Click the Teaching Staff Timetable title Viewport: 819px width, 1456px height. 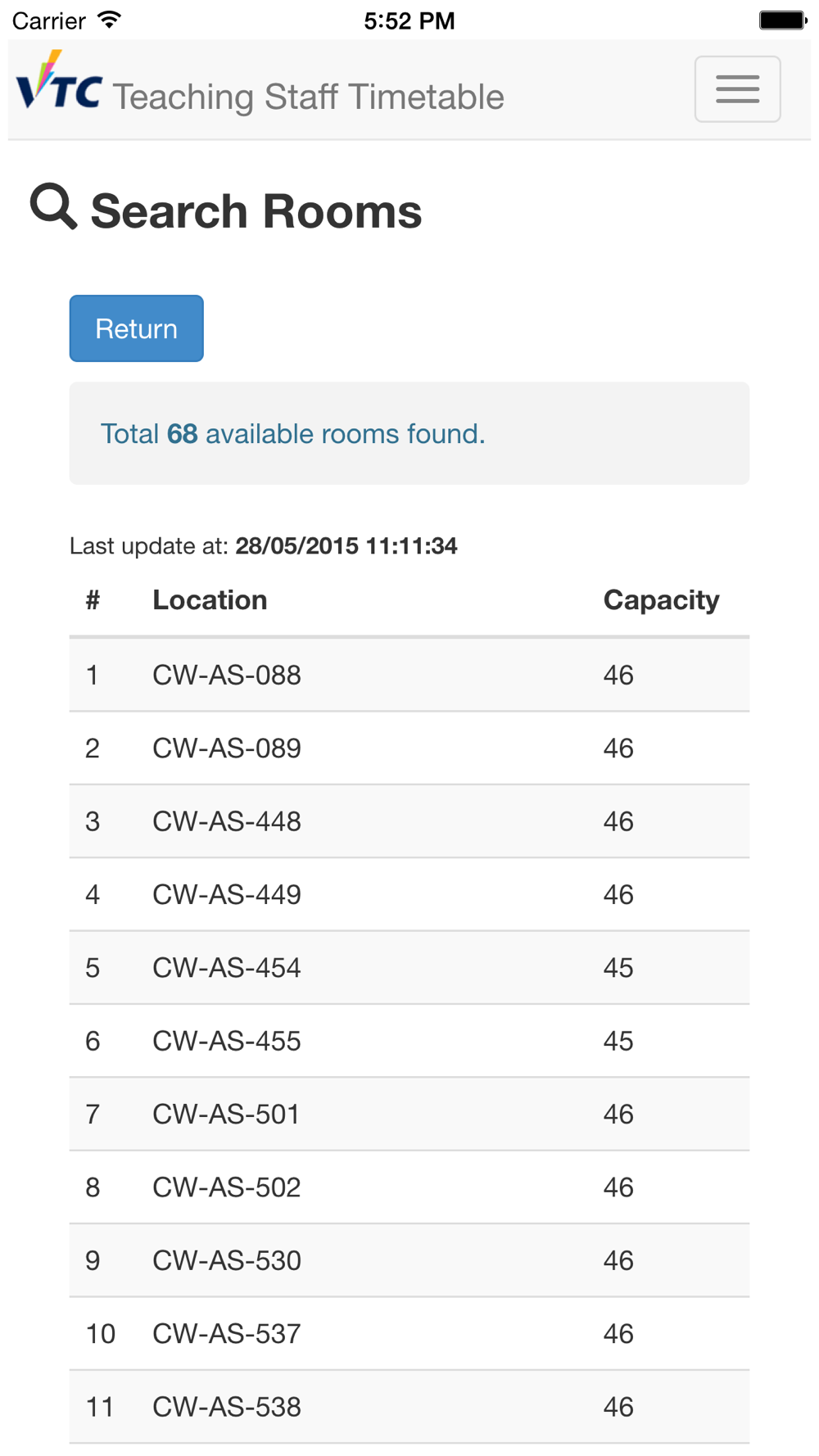[x=308, y=97]
